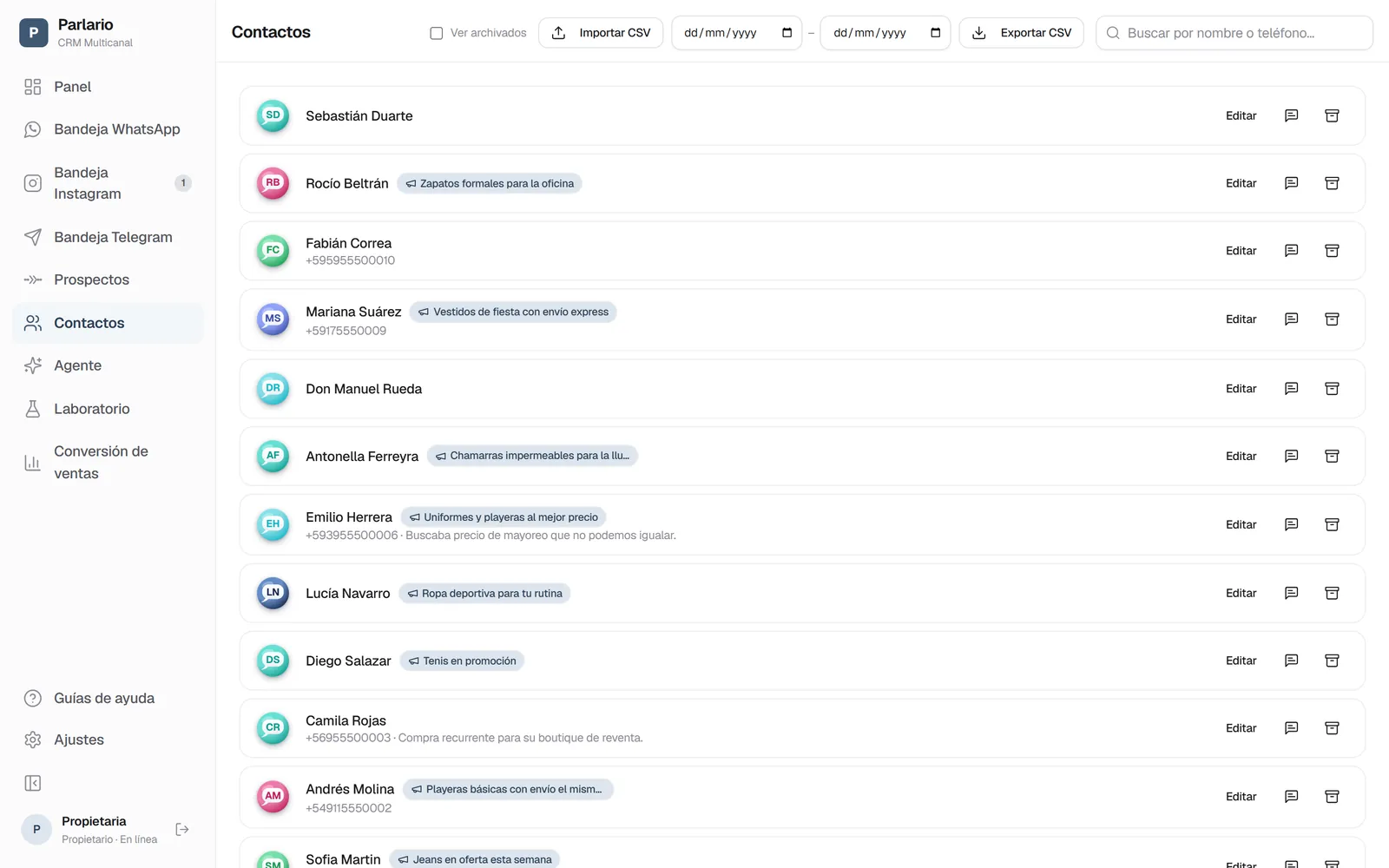Open the Prospectos page
This screenshot has height=868, width=1389.
108,279
